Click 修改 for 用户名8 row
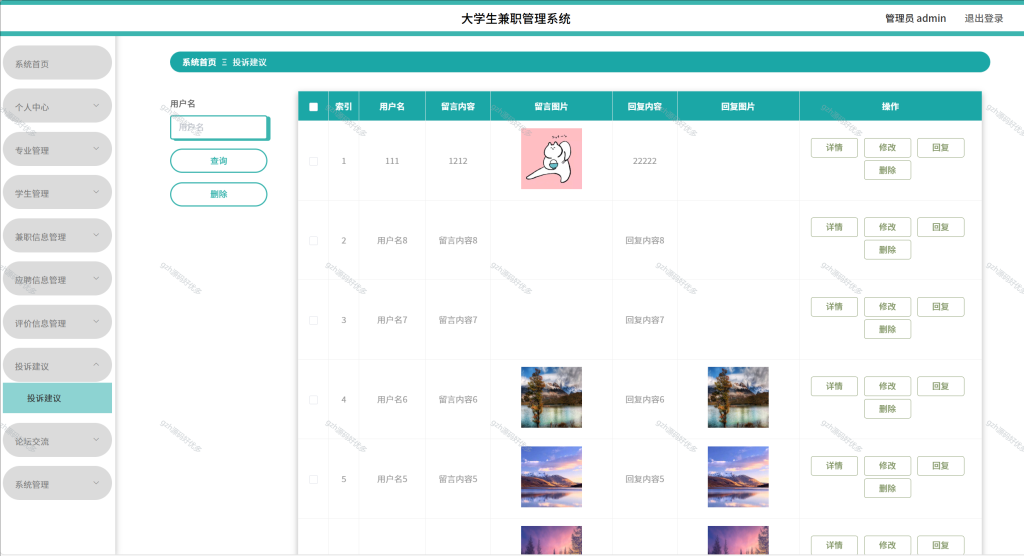This screenshot has height=556, width=1024. pyautogui.click(x=888, y=227)
